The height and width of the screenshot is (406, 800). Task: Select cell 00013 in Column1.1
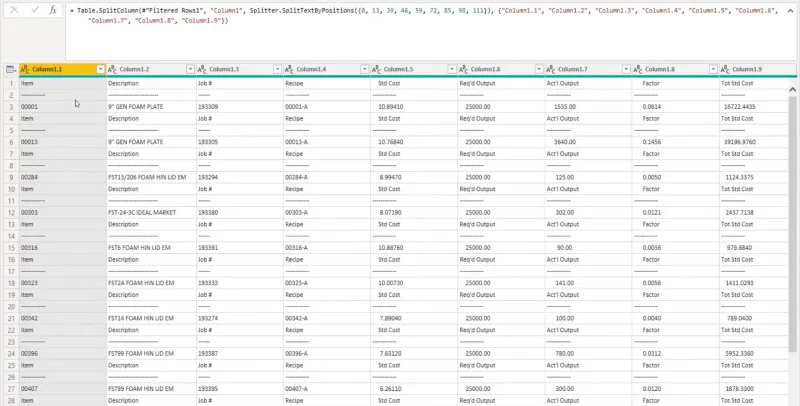coord(63,142)
